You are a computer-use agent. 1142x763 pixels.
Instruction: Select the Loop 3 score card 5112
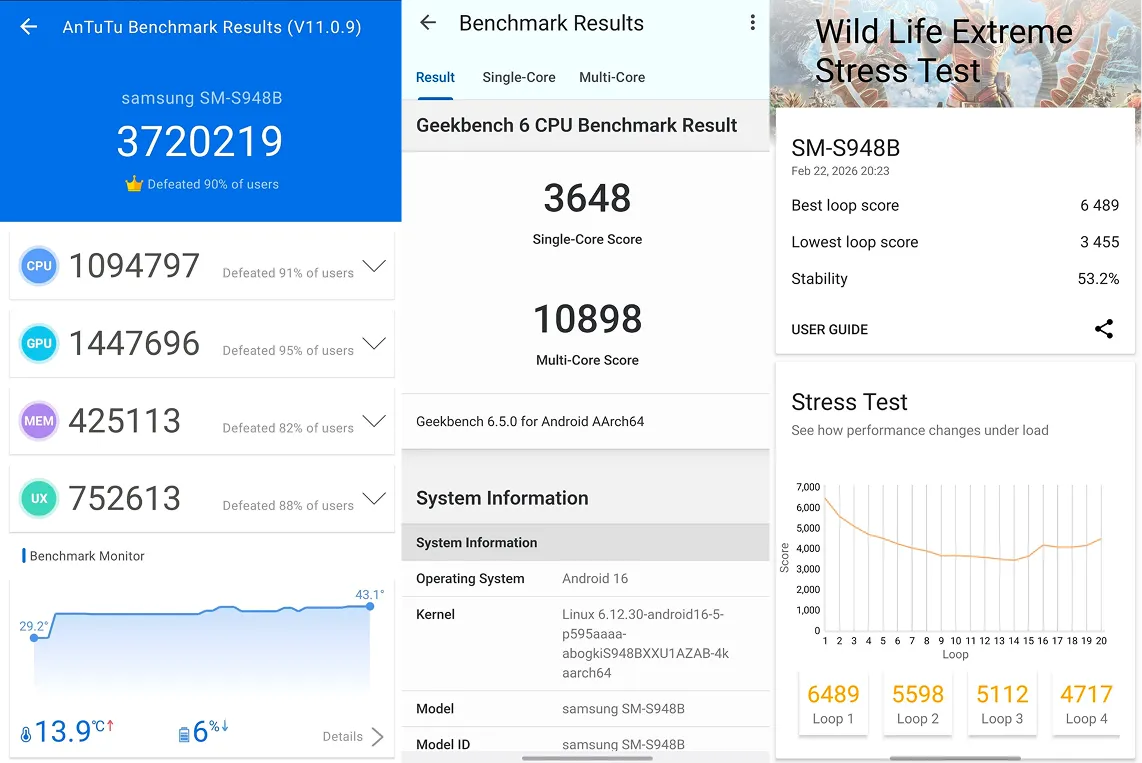click(1002, 704)
